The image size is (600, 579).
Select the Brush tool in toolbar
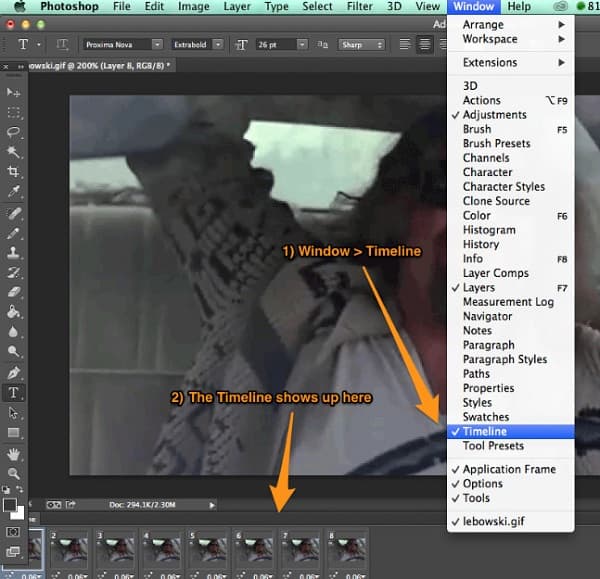point(13,233)
